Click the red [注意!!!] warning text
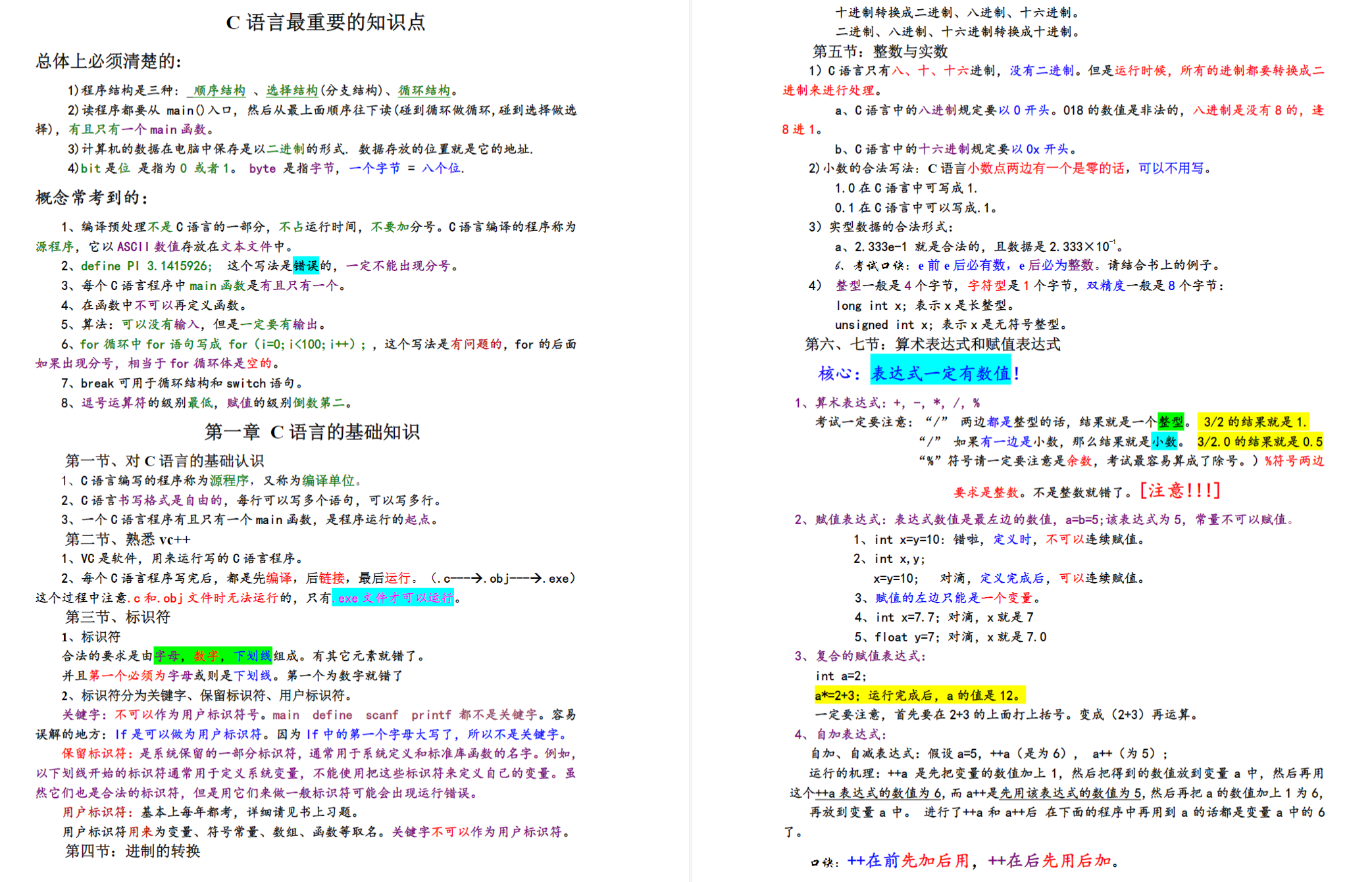The image size is (1372, 882). [1180, 491]
